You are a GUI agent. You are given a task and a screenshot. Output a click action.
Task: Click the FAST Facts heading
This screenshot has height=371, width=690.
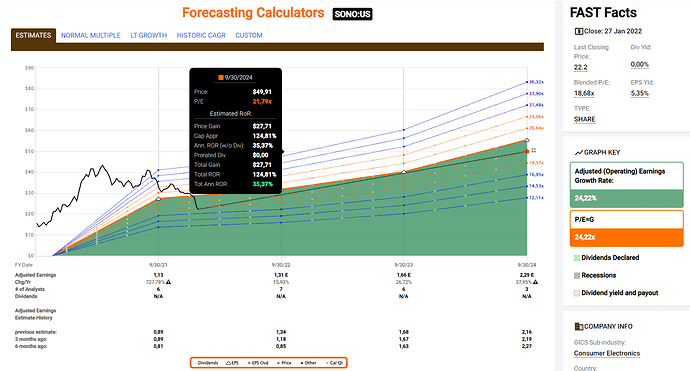[x=603, y=13]
